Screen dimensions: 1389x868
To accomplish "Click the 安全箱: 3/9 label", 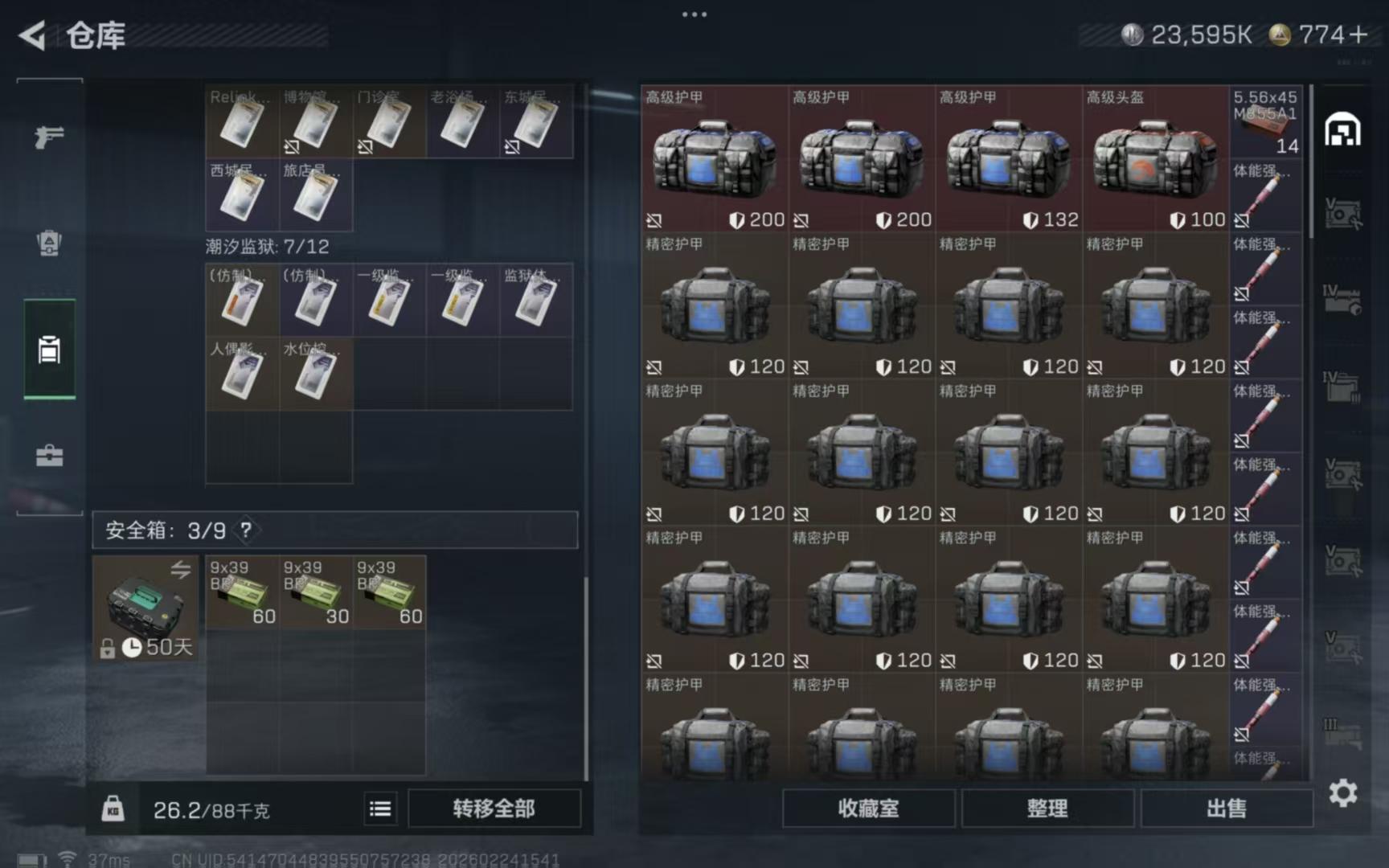I will (x=166, y=530).
